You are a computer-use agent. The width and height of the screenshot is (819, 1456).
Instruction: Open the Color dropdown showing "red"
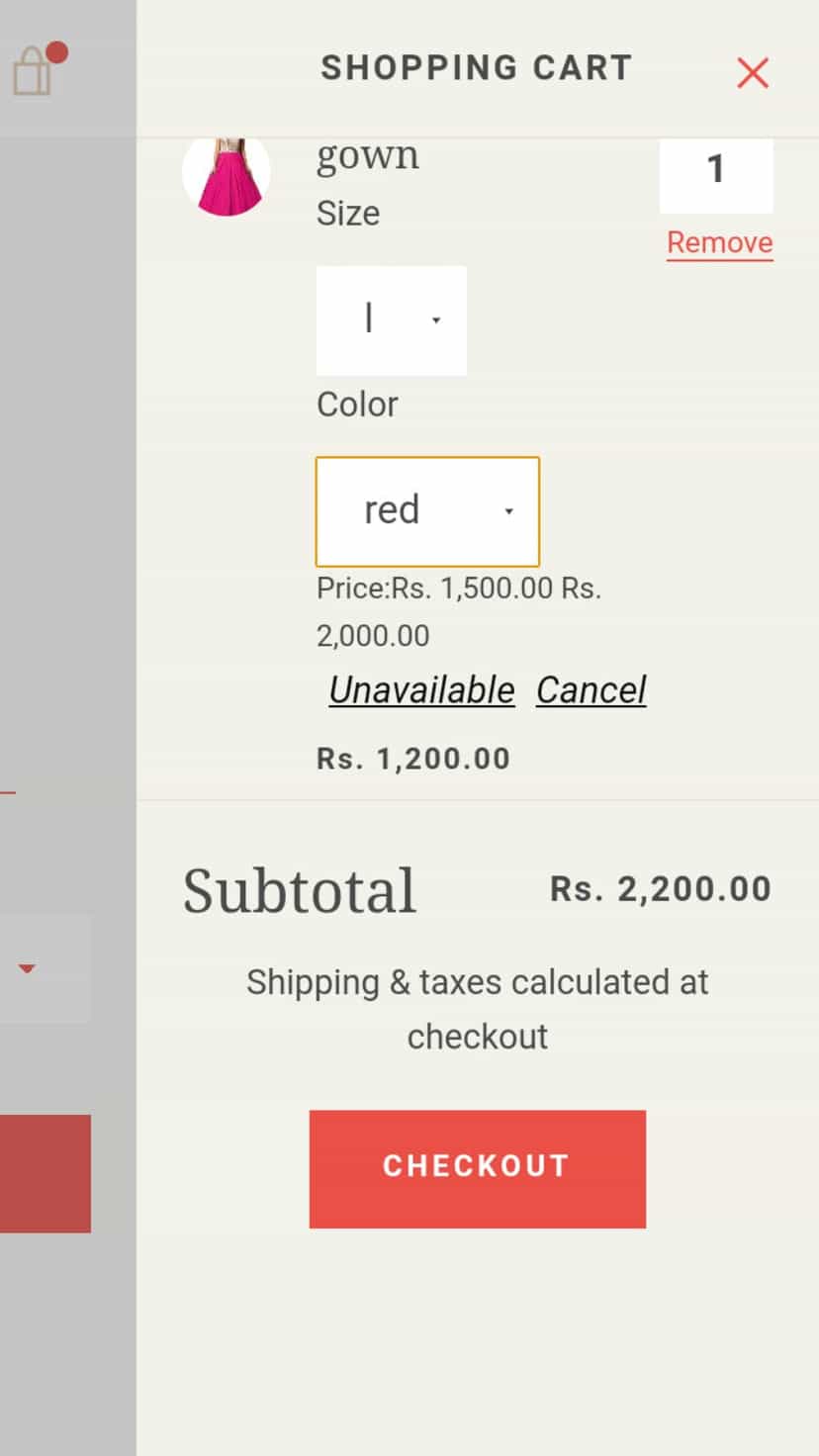(427, 511)
